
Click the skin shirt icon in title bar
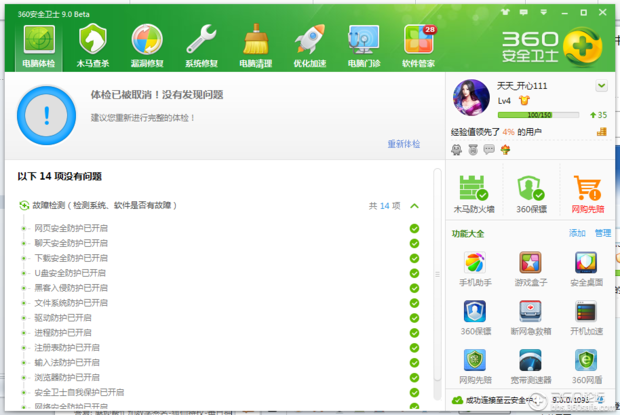505,12
